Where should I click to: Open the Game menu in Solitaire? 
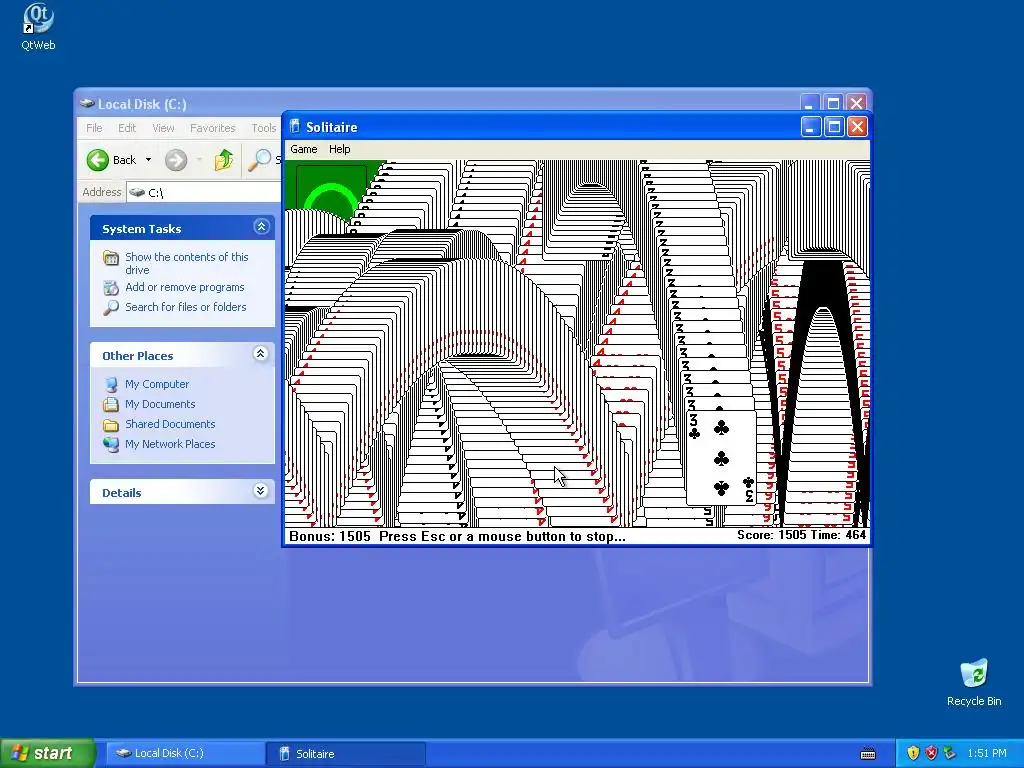[x=304, y=149]
